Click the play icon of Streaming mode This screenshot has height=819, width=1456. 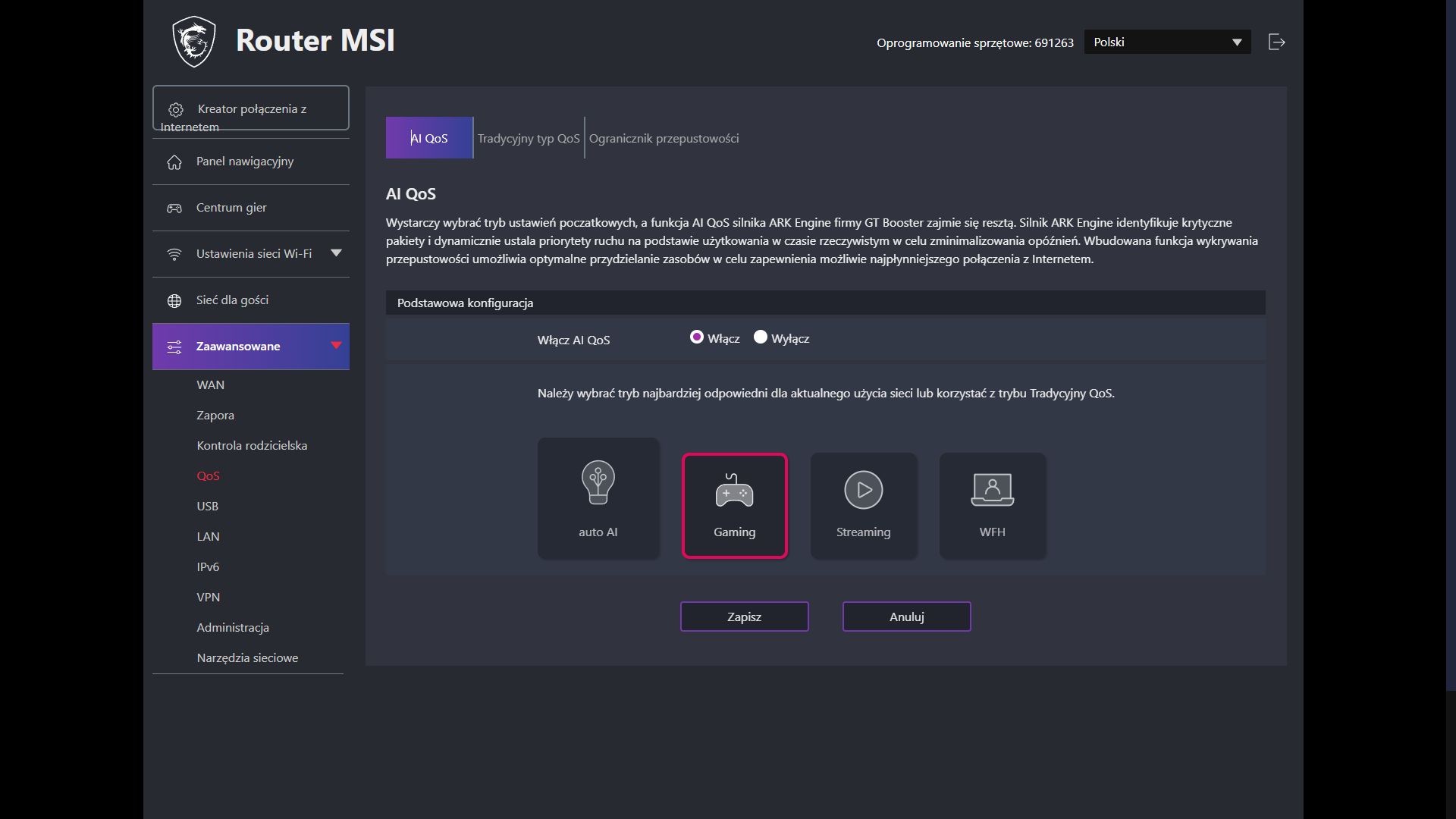(x=864, y=490)
